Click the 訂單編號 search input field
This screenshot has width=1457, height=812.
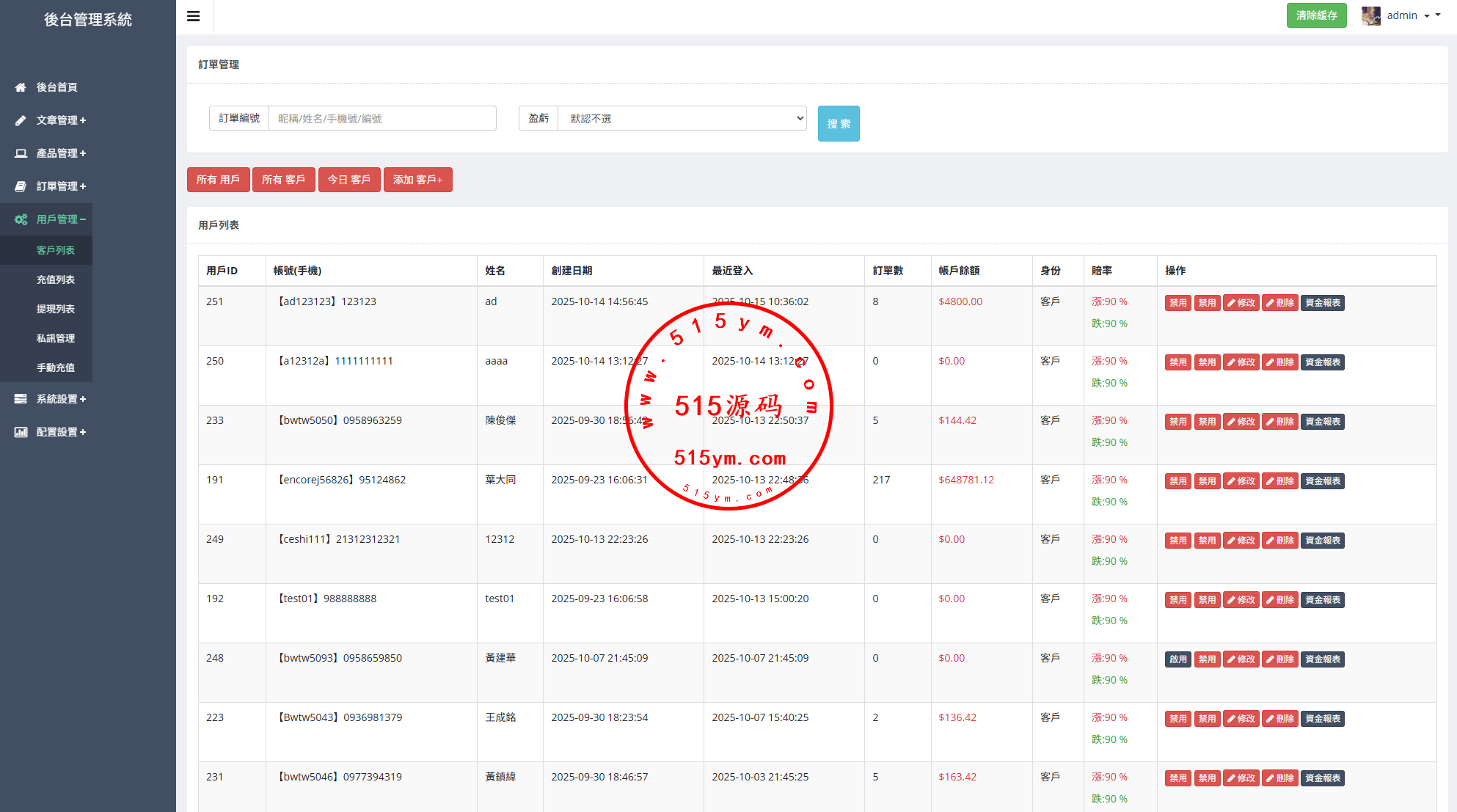click(x=381, y=118)
